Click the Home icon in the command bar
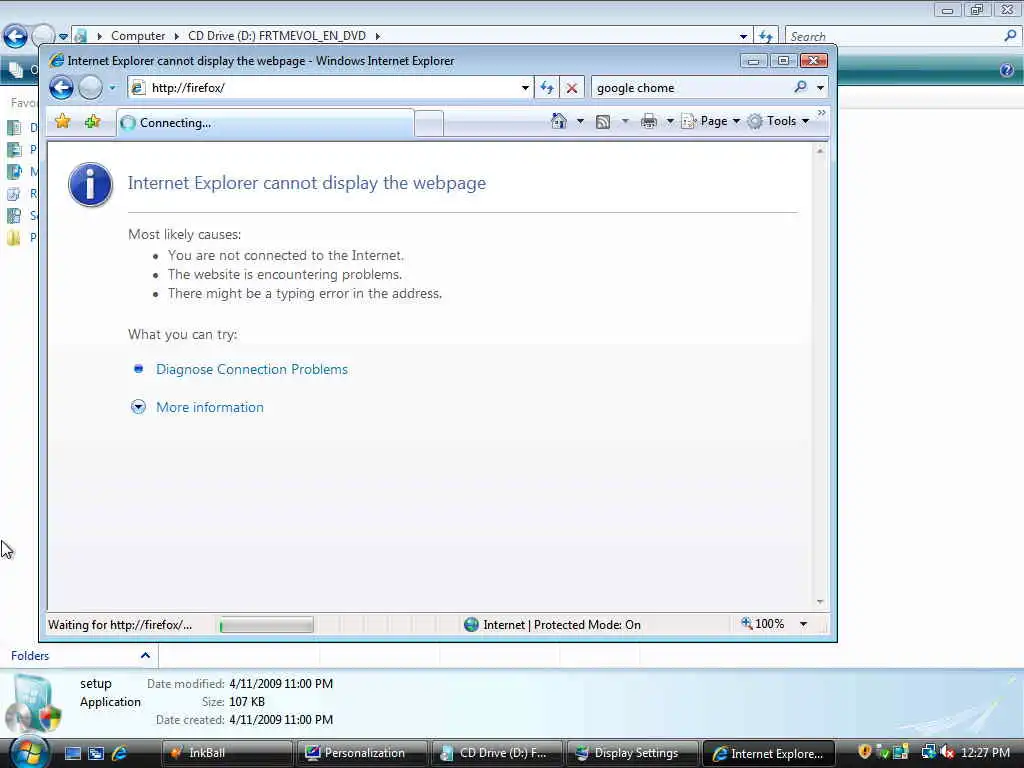The image size is (1024, 768). point(558,121)
